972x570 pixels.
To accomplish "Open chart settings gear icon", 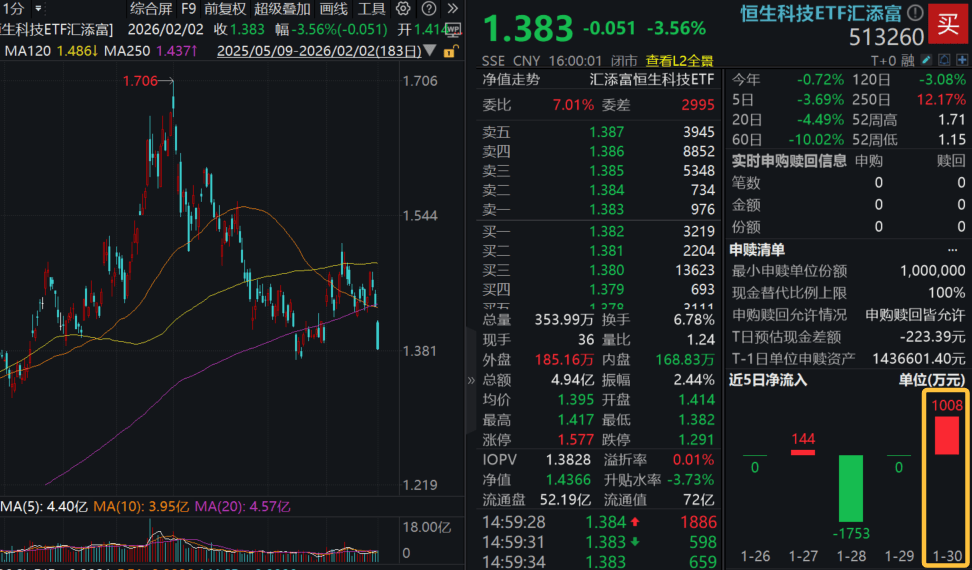I will coord(402,8).
